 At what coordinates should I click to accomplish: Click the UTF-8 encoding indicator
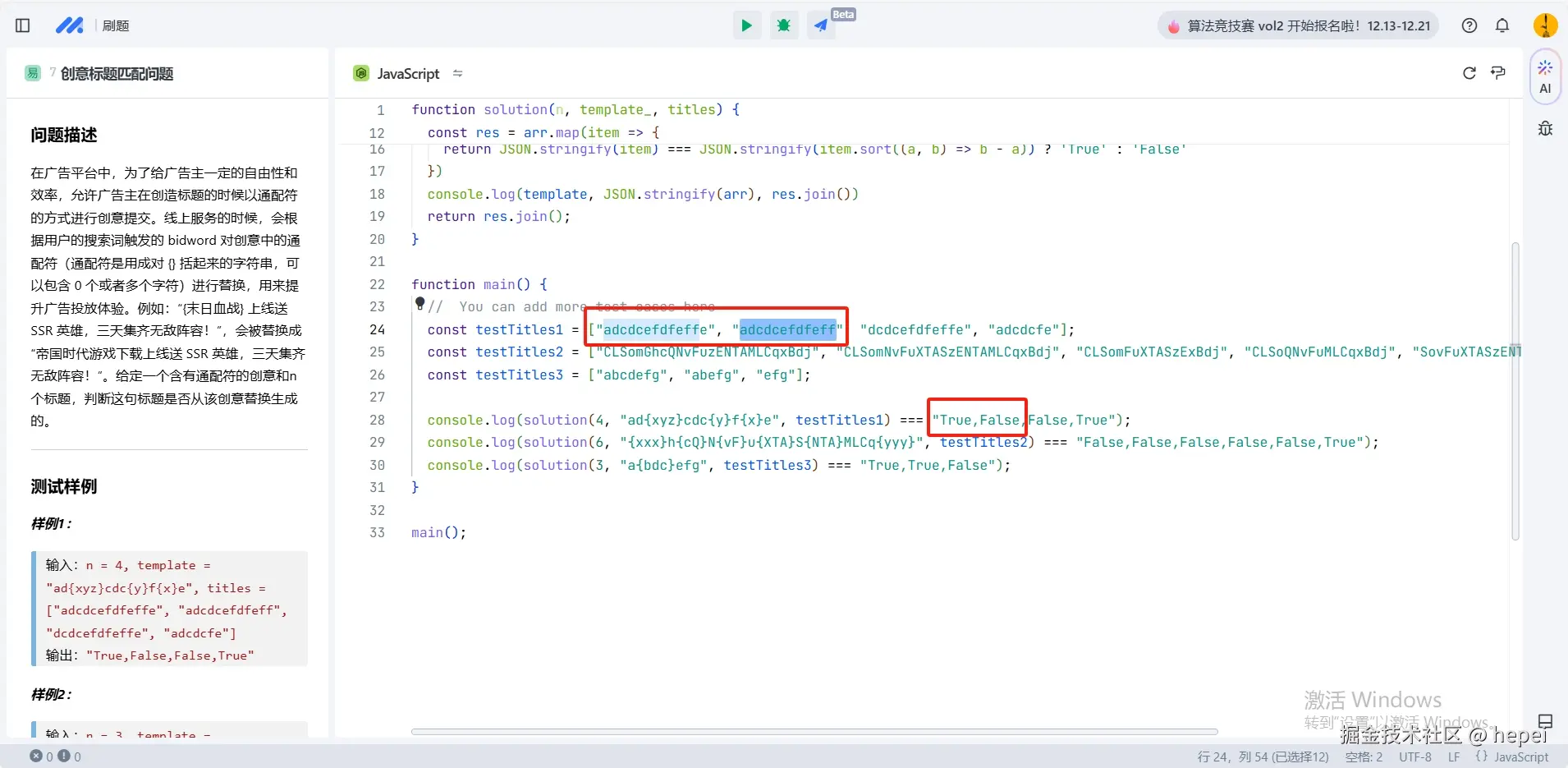coord(1414,757)
